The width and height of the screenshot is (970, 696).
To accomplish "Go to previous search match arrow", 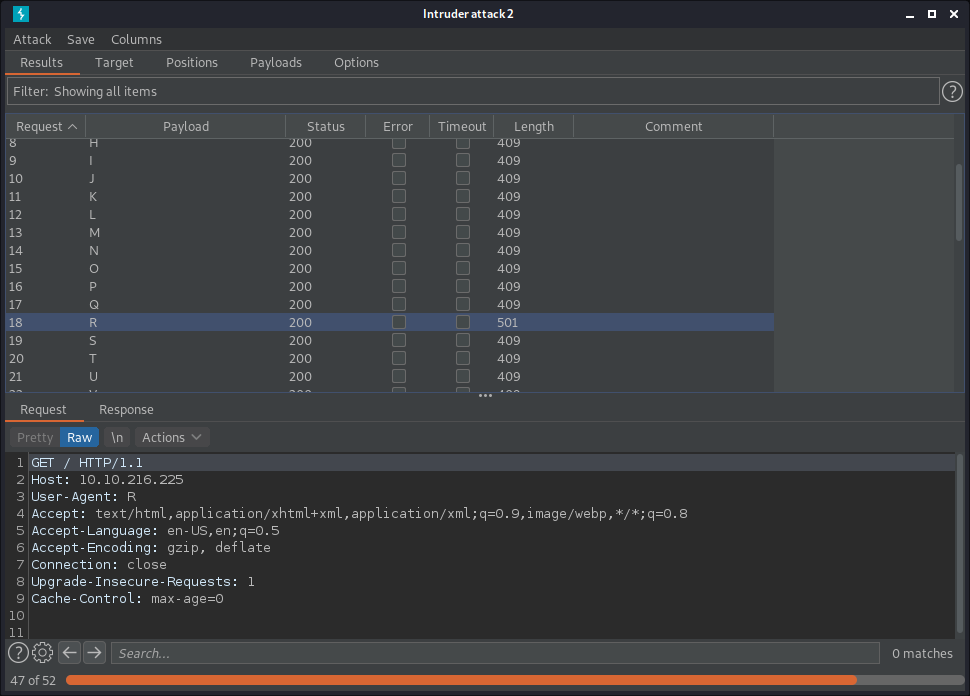I will pos(69,653).
